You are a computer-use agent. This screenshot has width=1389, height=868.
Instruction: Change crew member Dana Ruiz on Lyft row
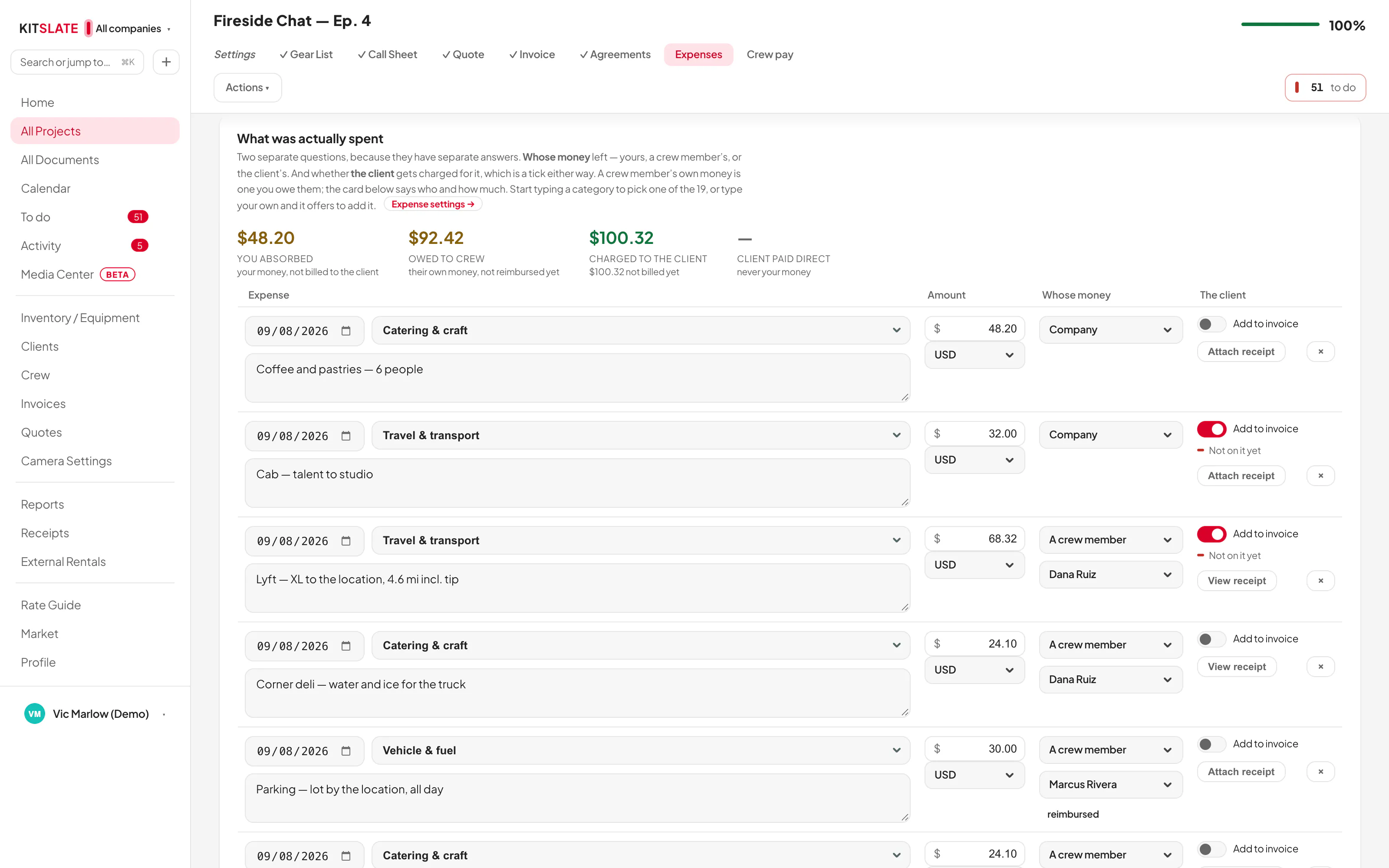click(1111, 574)
